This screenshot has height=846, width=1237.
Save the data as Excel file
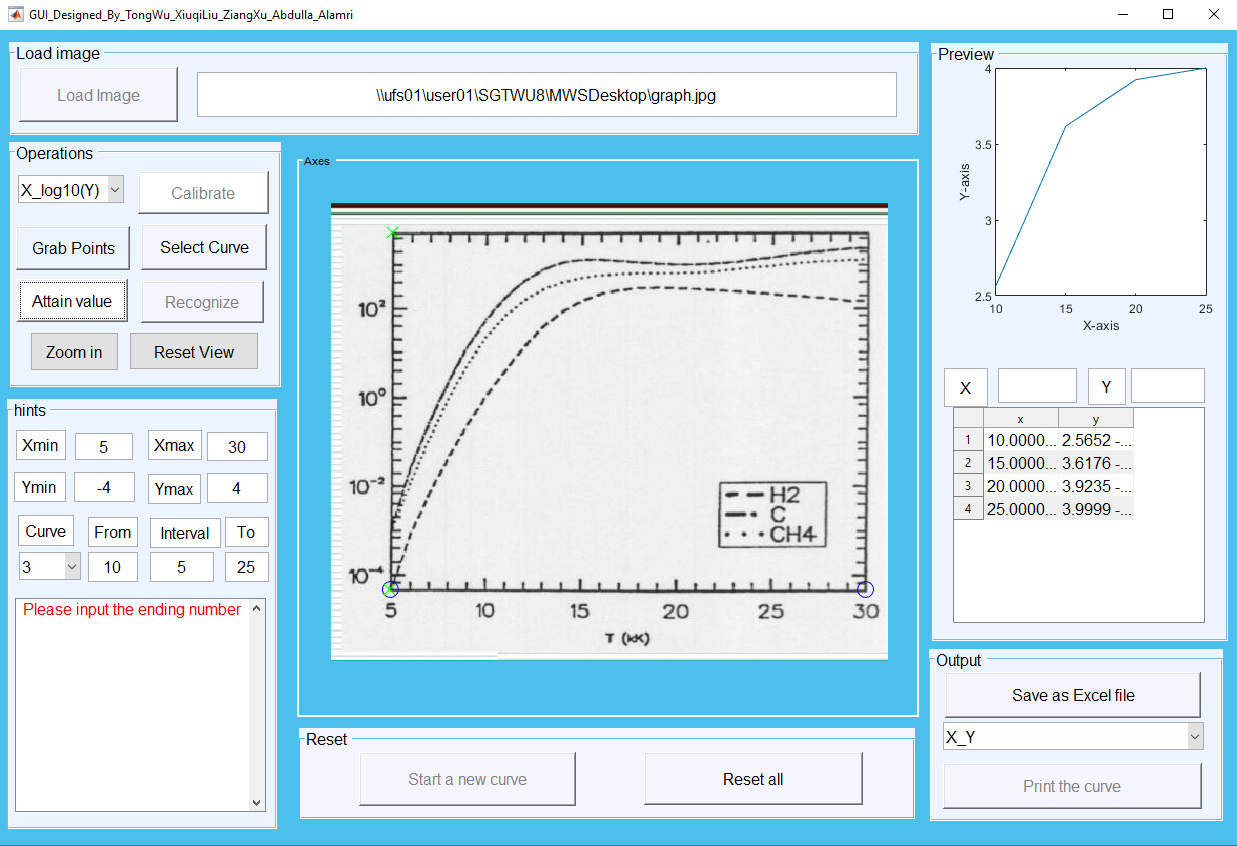click(x=1071, y=694)
